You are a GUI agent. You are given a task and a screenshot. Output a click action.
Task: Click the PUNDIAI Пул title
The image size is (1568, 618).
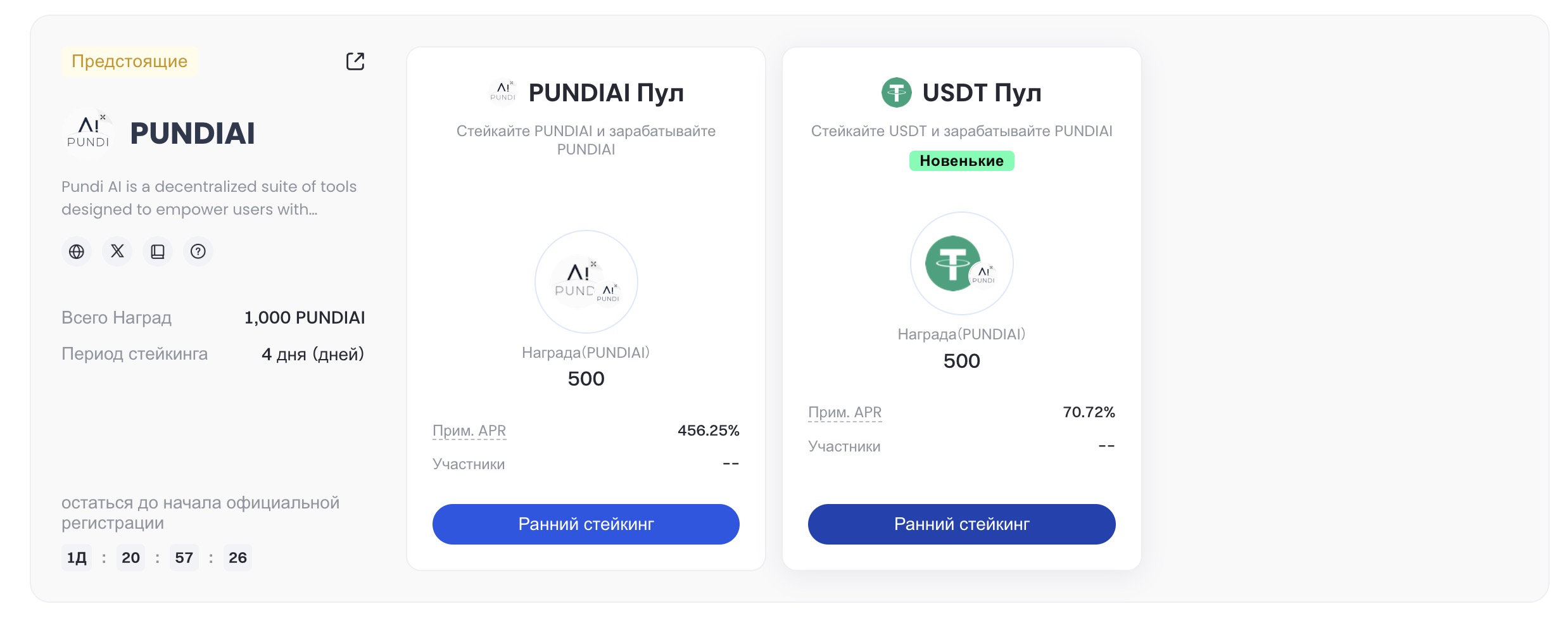(606, 92)
